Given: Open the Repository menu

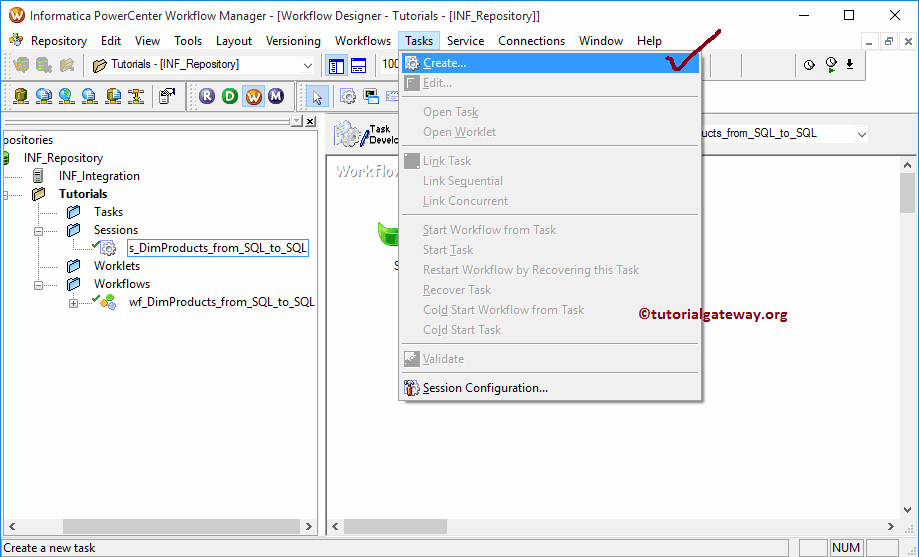Looking at the screenshot, I should (59, 41).
